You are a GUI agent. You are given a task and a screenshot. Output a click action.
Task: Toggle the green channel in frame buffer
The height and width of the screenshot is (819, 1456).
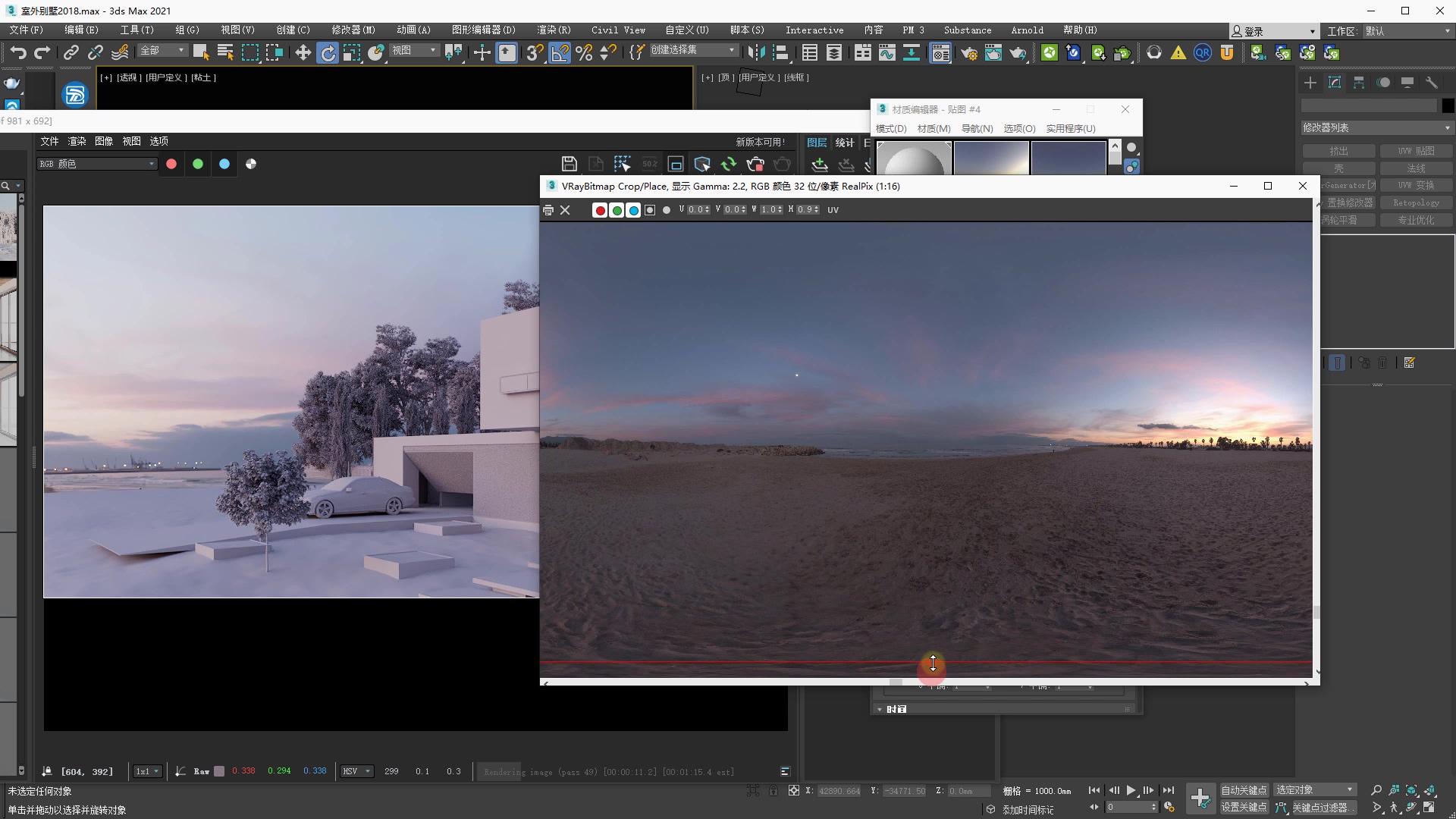(198, 164)
